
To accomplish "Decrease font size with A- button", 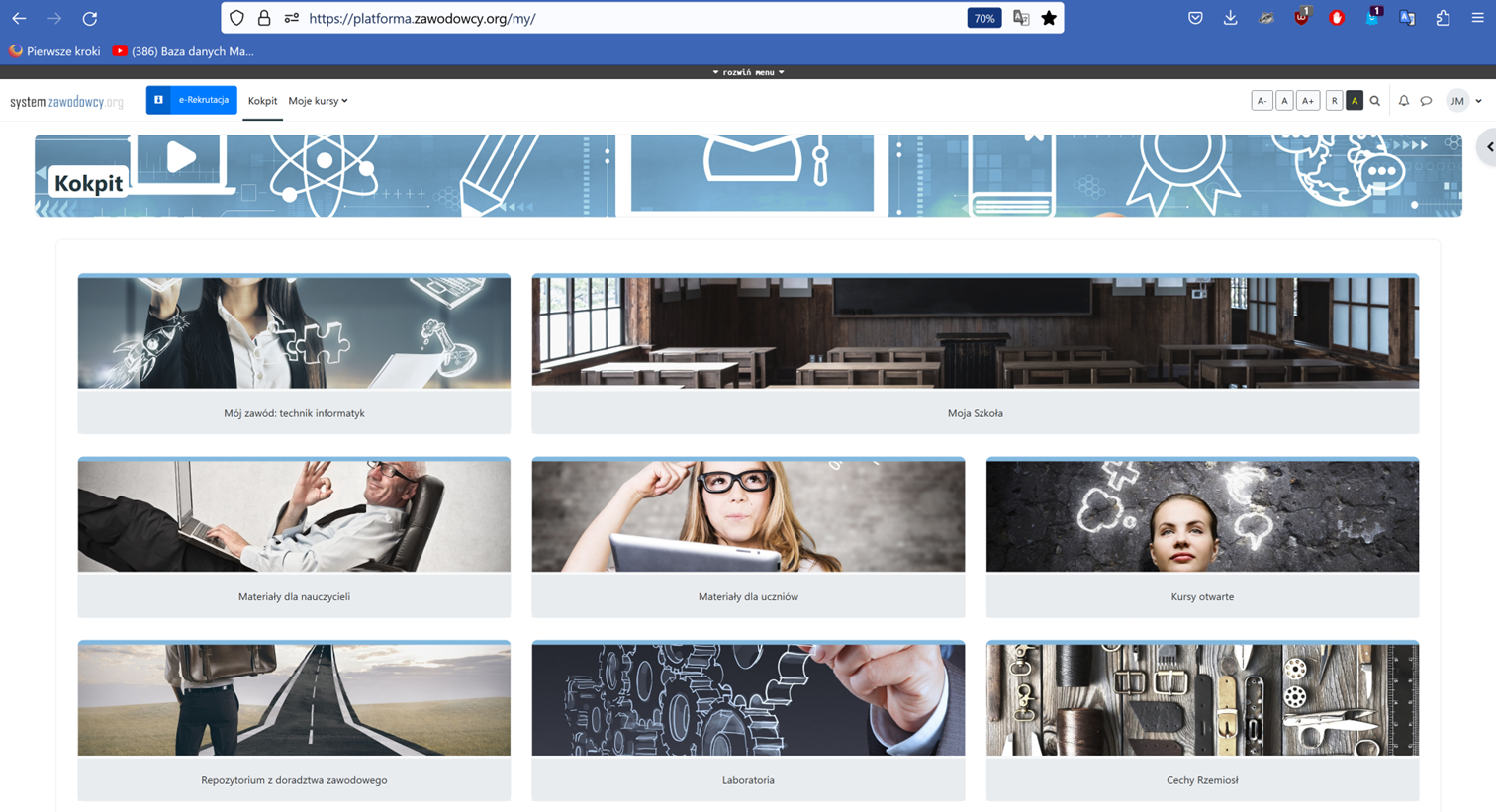I will (x=1262, y=101).
